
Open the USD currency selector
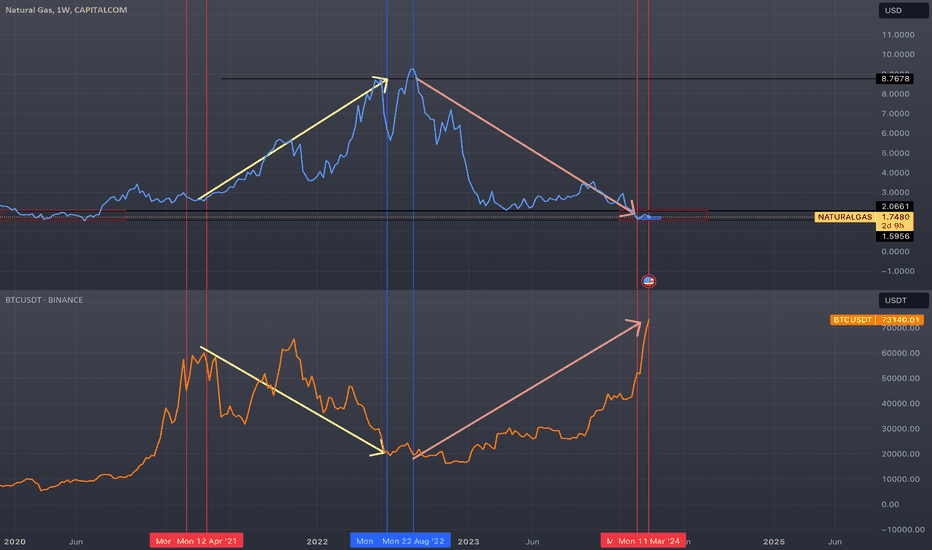903,10
